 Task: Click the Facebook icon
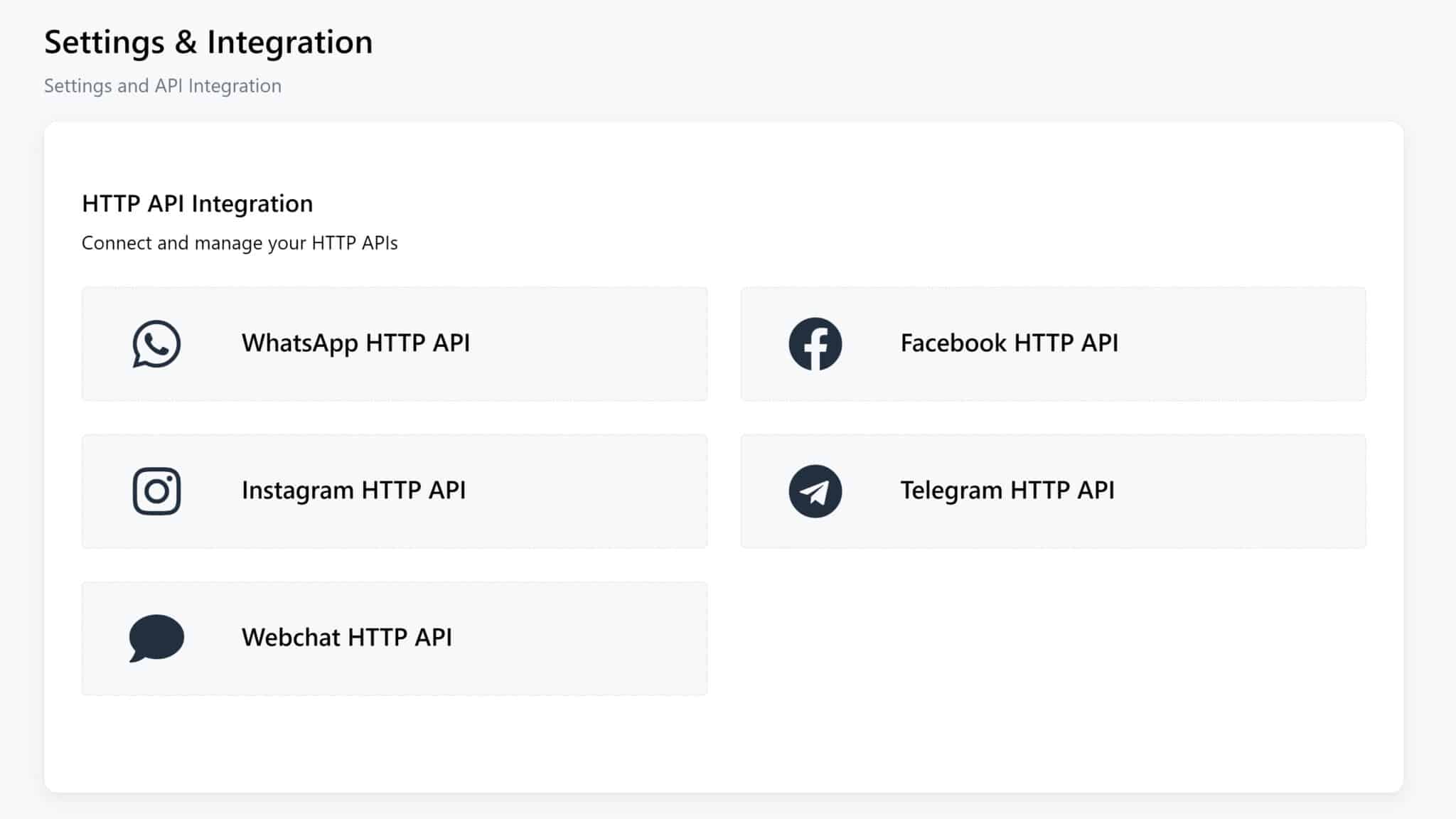(815, 343)
